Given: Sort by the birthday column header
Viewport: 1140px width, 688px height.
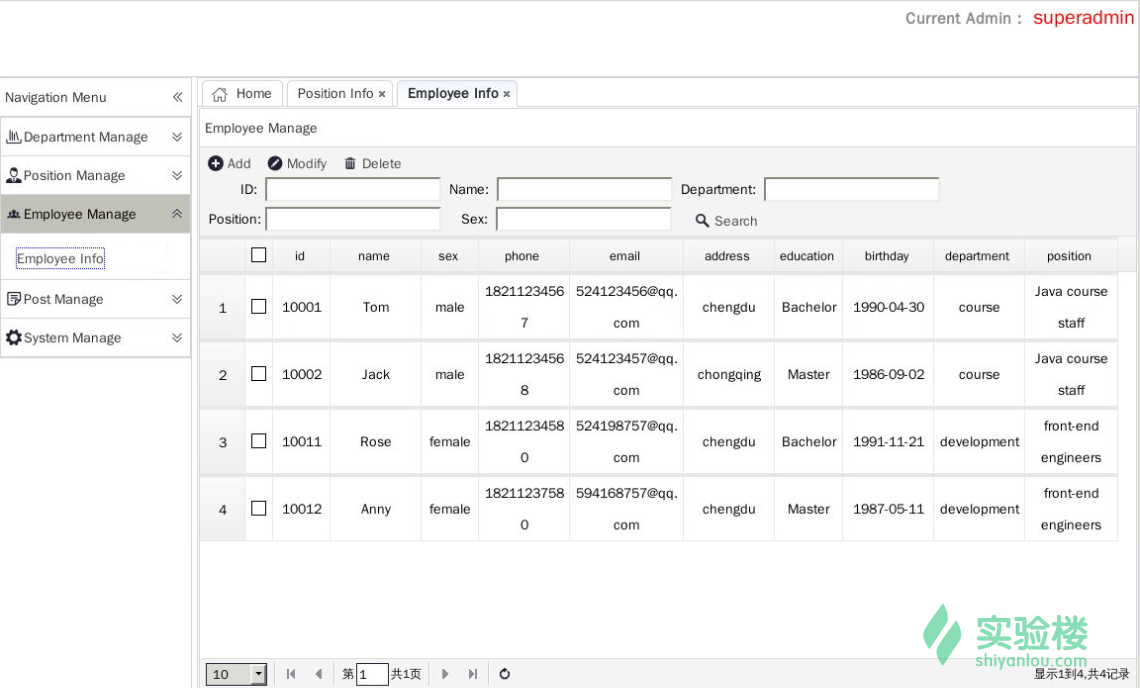Looking at the screenshot, I should pyautogui.click(x=887, y=256).
